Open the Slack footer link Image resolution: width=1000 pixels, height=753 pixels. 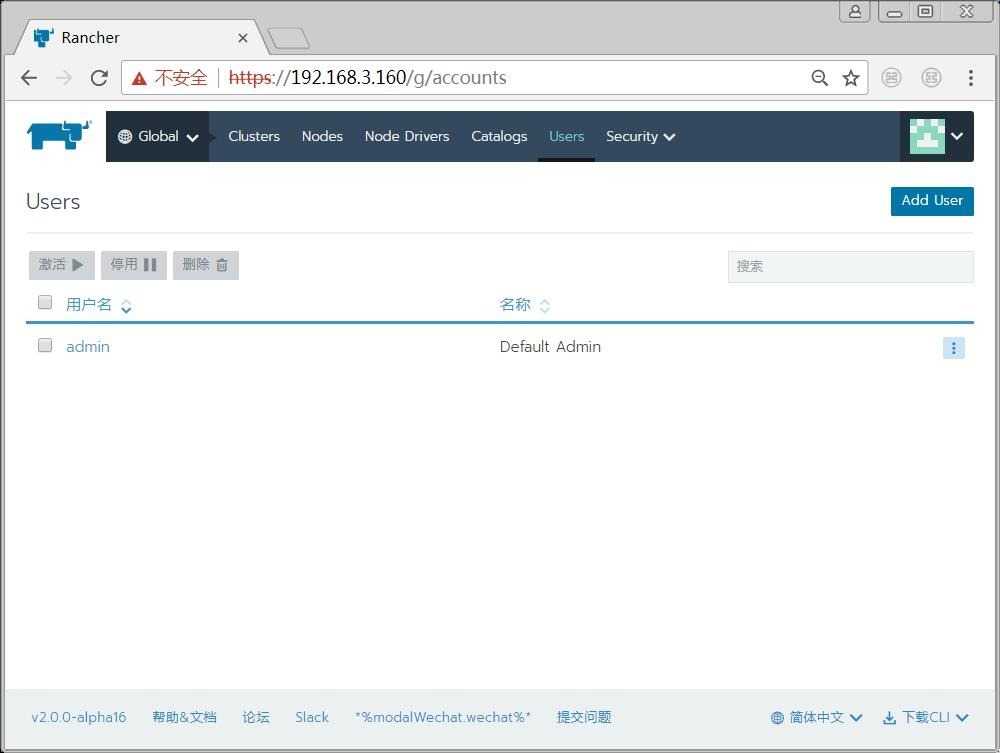[312, 717]
